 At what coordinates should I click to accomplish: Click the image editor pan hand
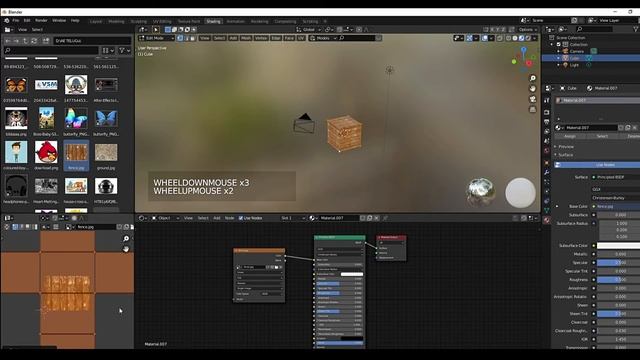point(126,249)
